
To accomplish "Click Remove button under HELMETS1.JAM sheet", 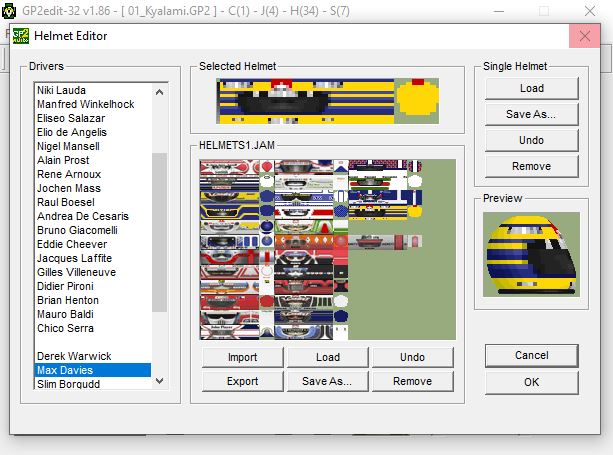I will (412, 381).
